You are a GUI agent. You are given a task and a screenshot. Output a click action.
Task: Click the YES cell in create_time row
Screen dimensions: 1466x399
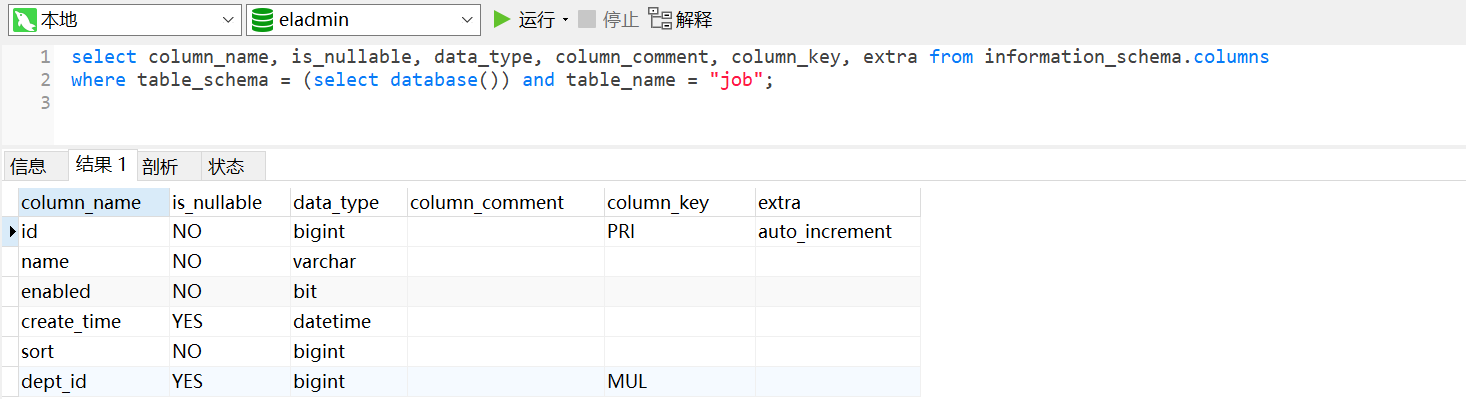[x=230, y=321]
